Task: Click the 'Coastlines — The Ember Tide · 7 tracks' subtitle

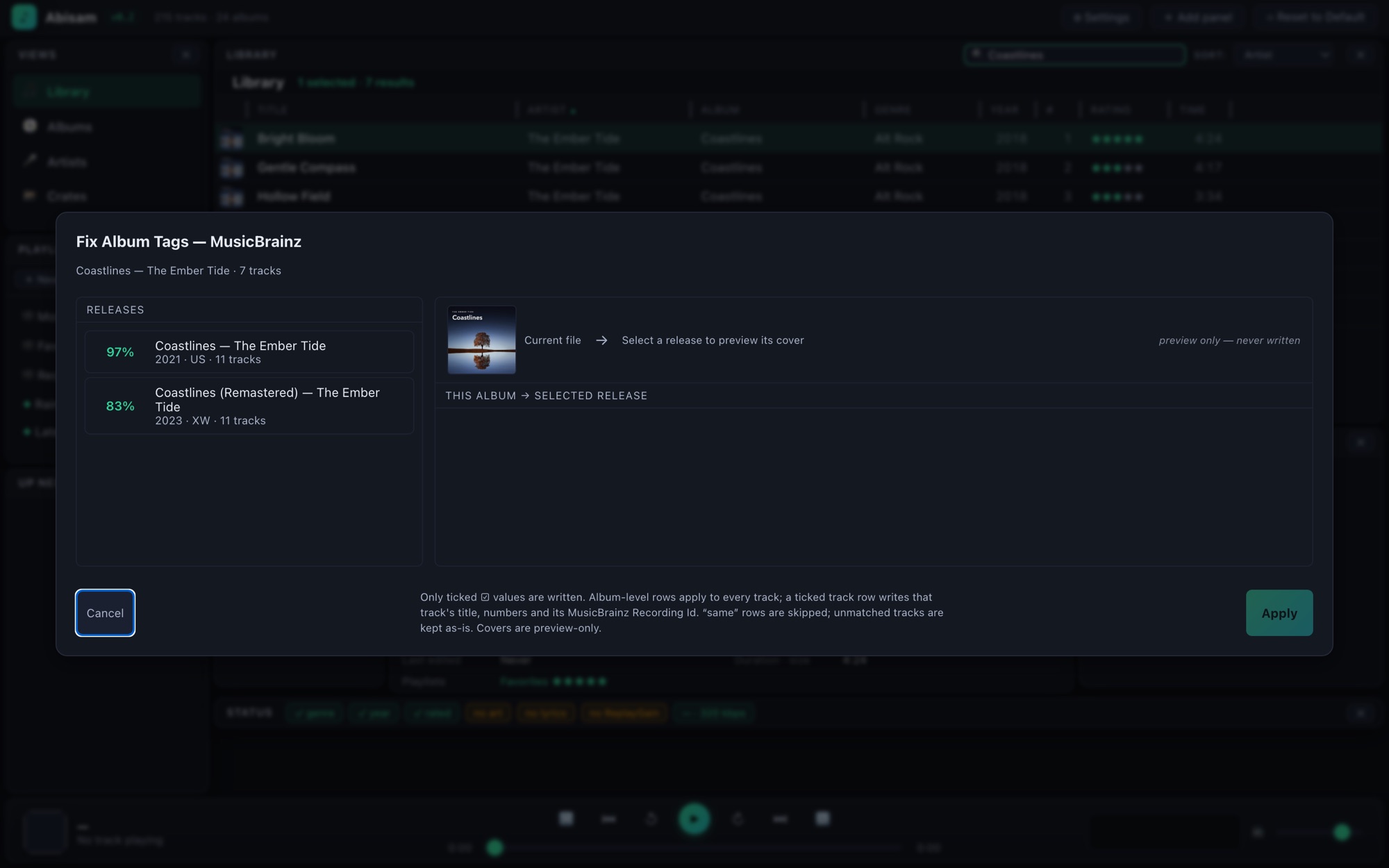Action: pyautogui.click(x=178, y=271)
